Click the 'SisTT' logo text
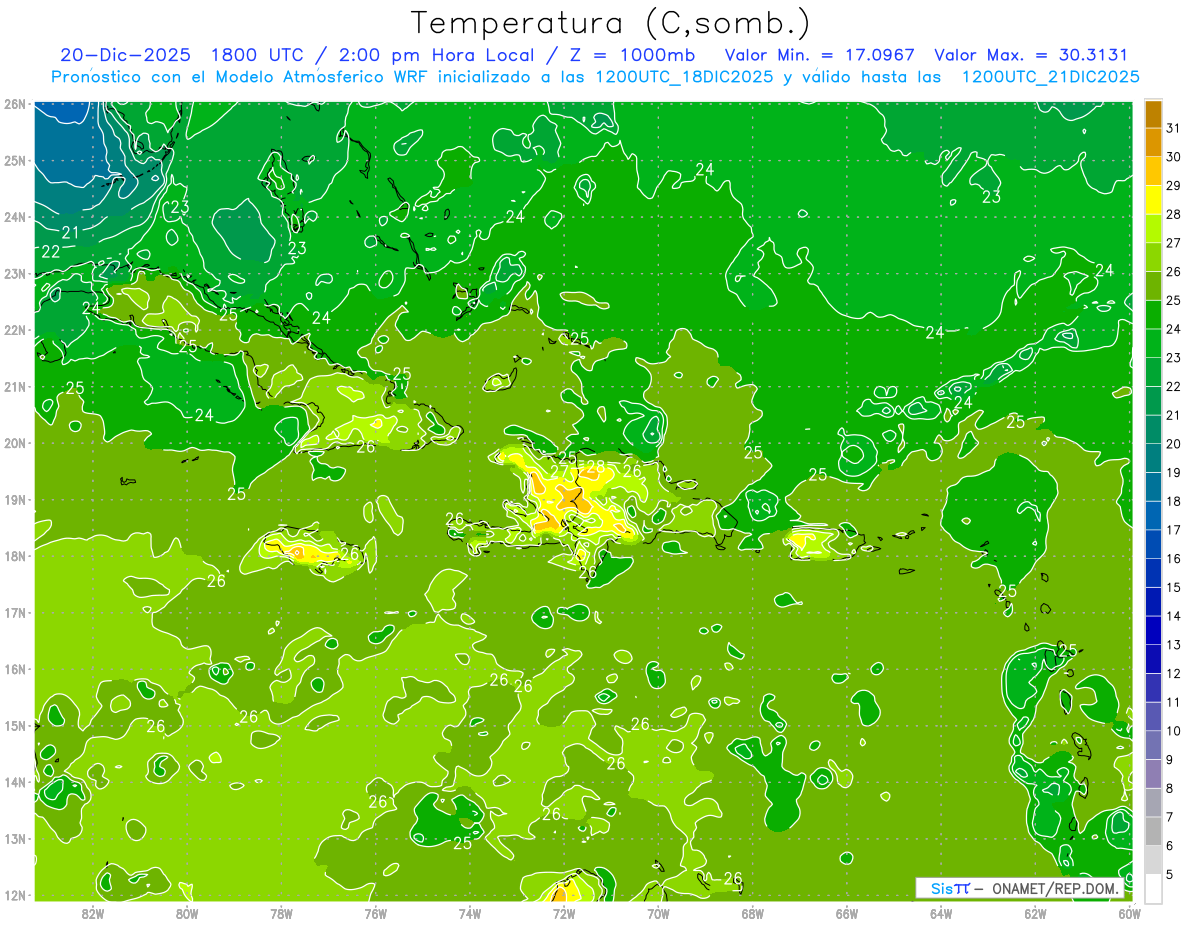This screenshot has width=1200, height=927. click(950, 888)
